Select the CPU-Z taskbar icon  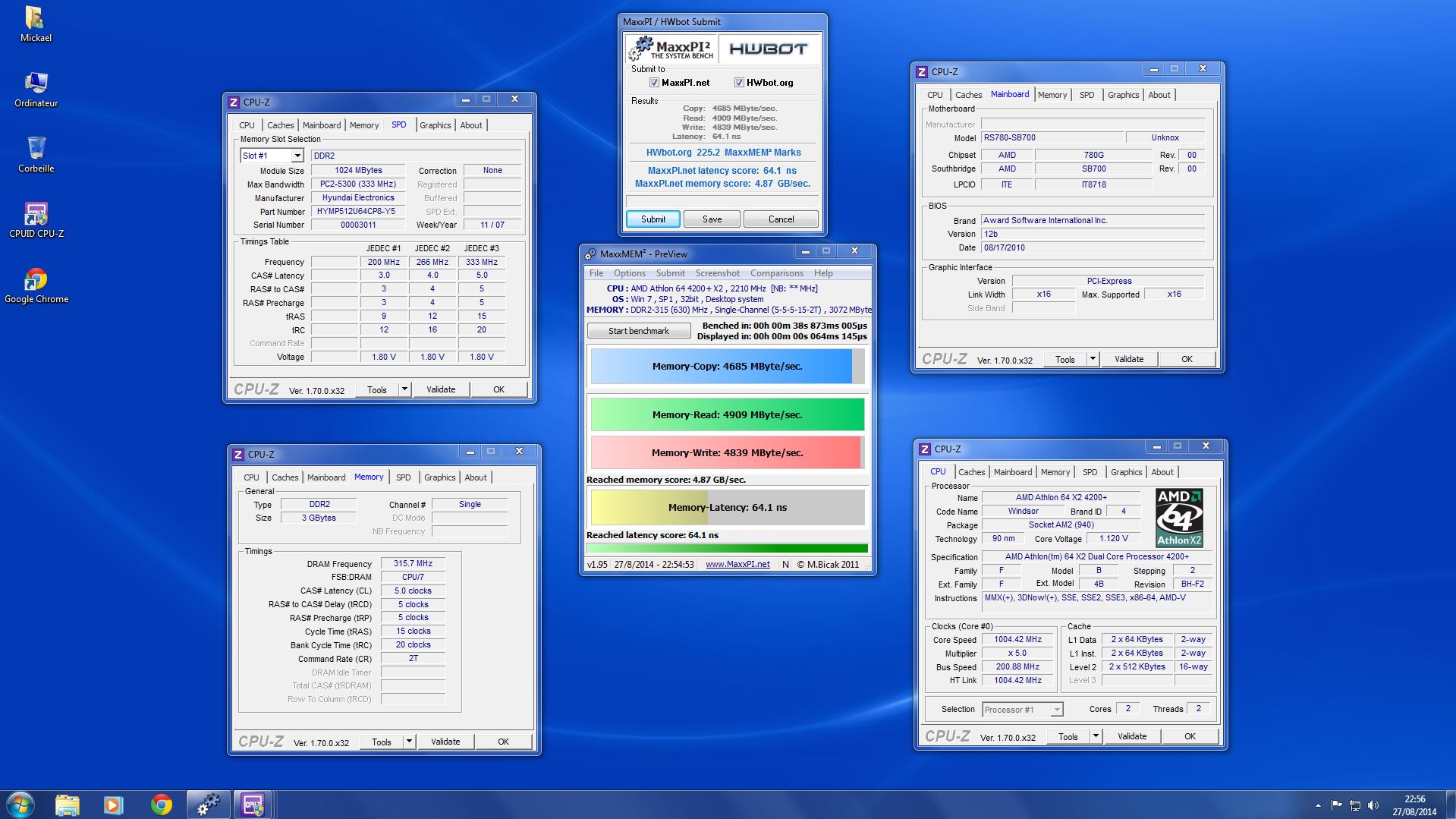(x=253, y=805)
